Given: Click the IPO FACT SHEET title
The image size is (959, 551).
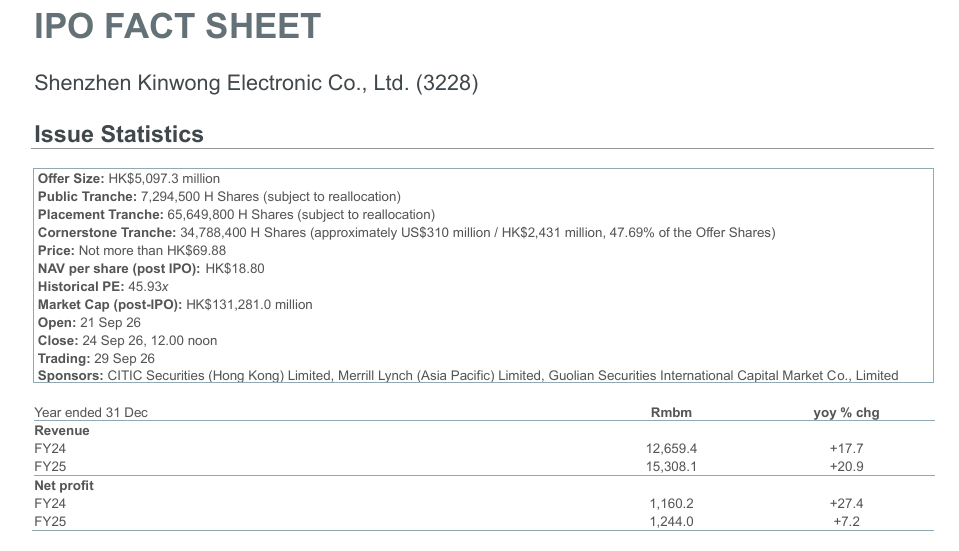Looking at the screenshot, I should pos(177,26).
